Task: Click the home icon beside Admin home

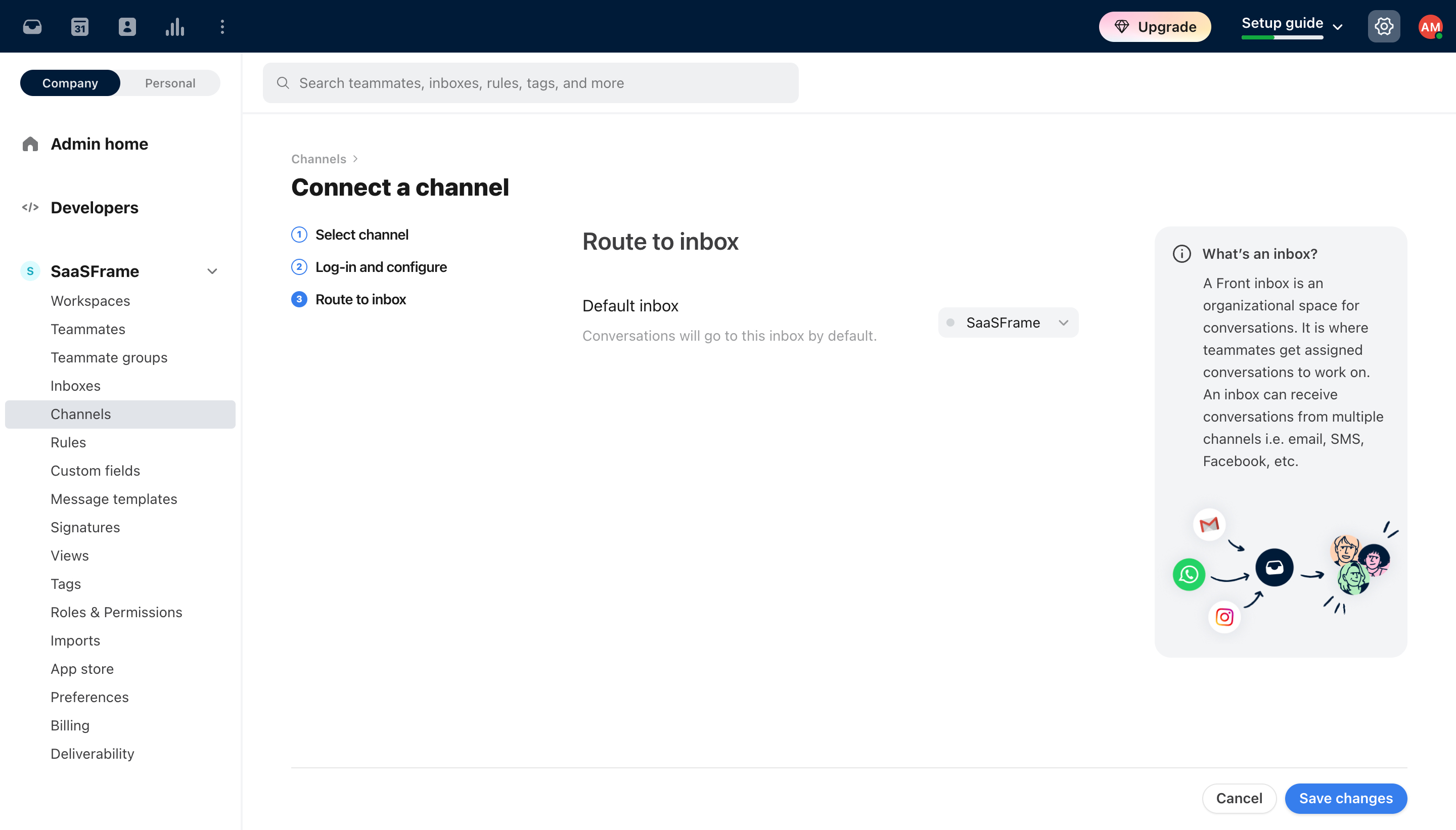Action: (30, 144)
